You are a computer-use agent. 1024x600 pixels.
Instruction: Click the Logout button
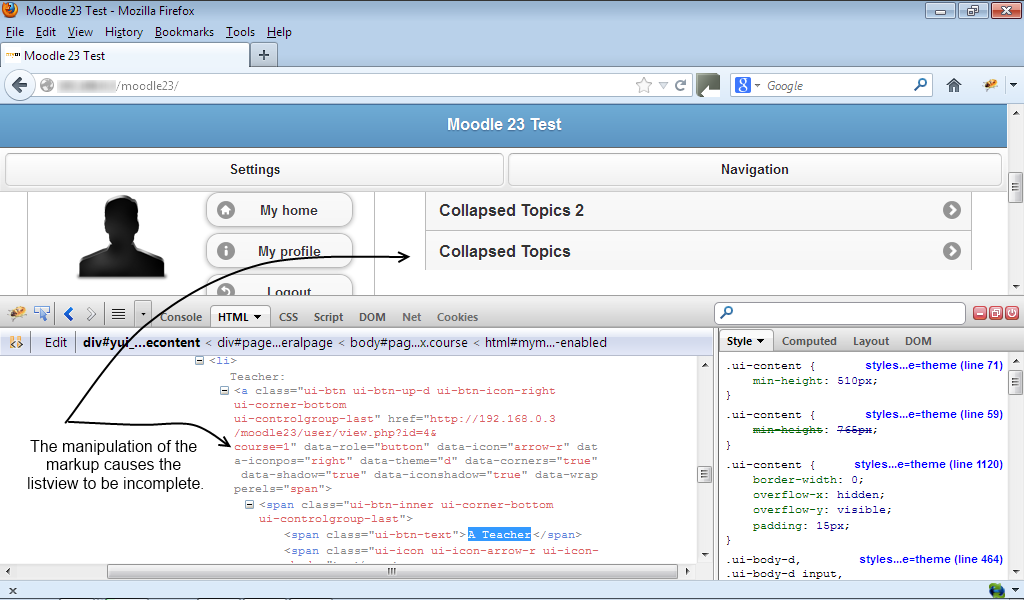coord(280,287)
